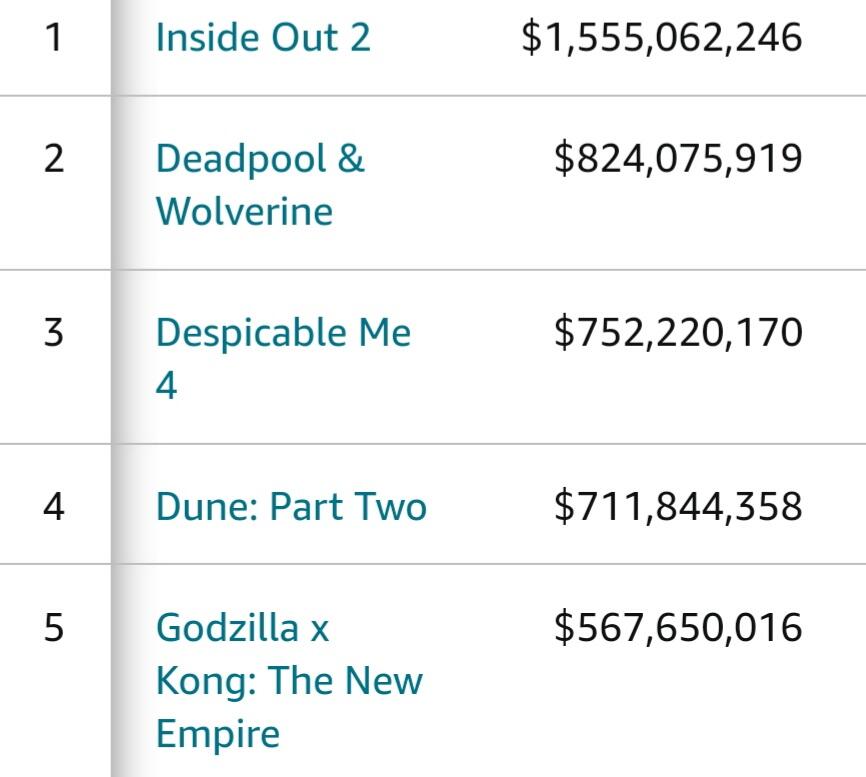Select the rank 2 cell

54,159
